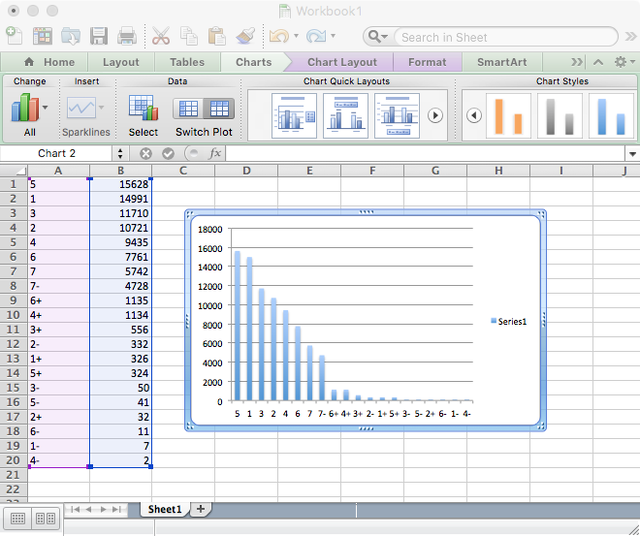This screenshot has width=640, height=536.
Task: Select the Cut scissors icon
Action: click(161, 36)
